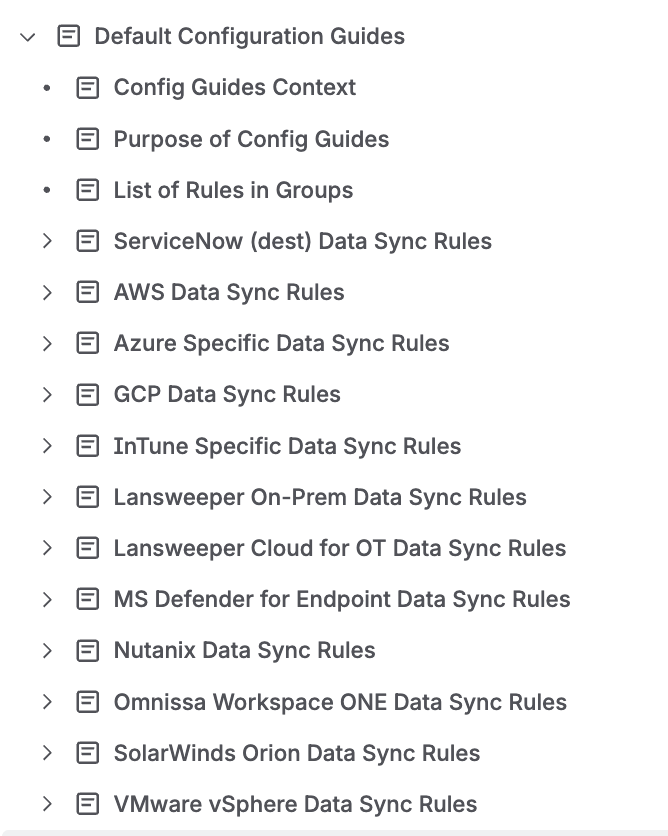Click page icon next to AWS Data Sync Rules
The image size is (668, 836).
point(88,292)
